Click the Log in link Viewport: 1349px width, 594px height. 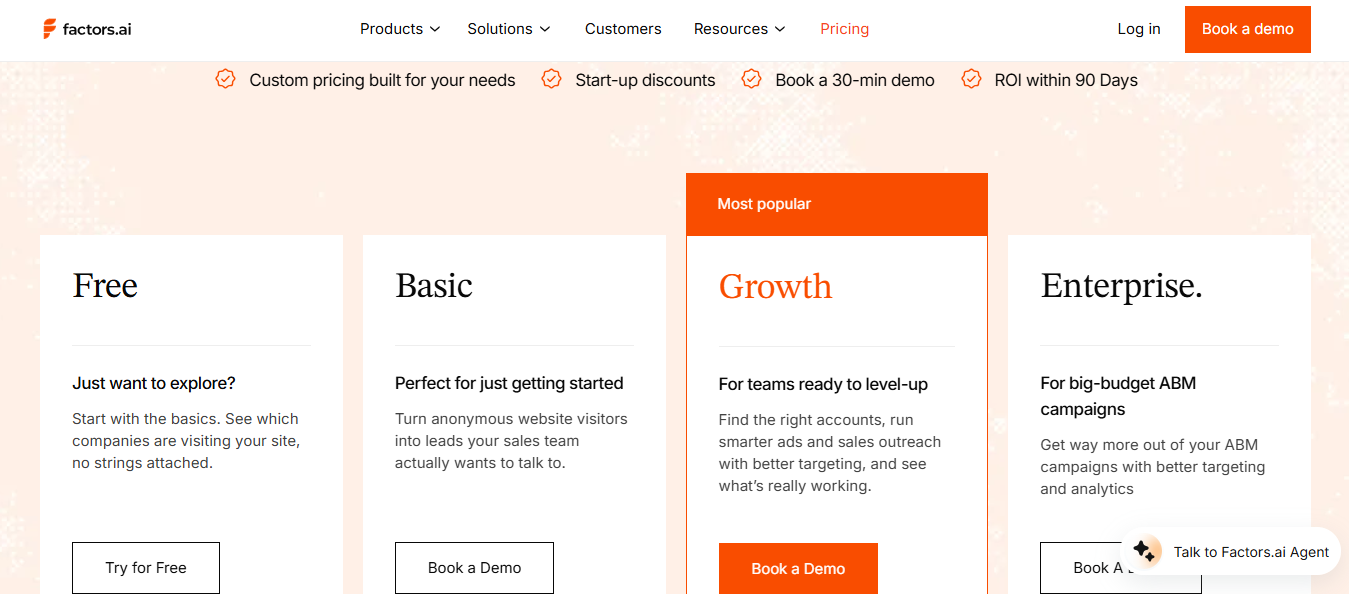pos(1138,29)
